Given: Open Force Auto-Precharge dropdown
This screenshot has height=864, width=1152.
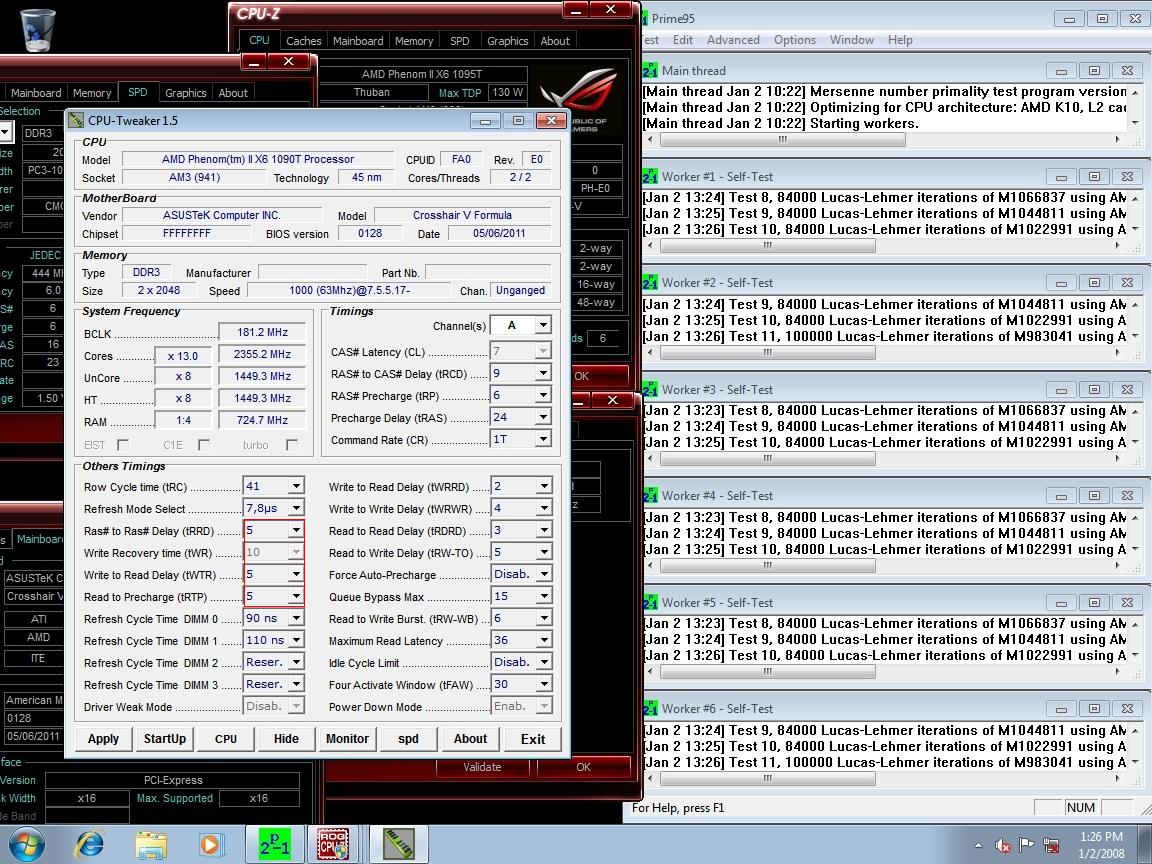Looking at the screenshot, I should [x=544, y=575].
